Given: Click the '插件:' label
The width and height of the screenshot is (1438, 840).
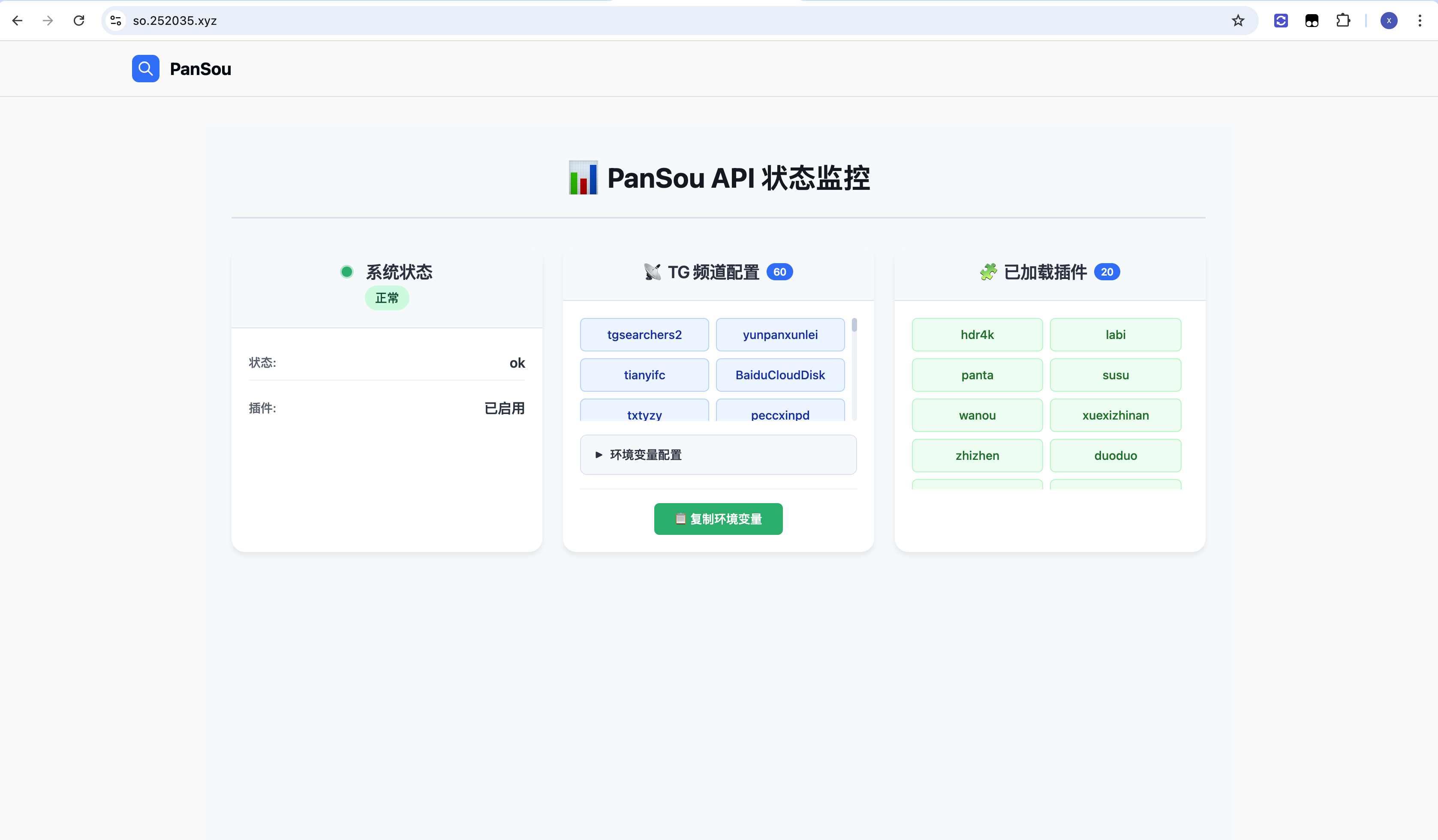Looking at the screenshot, I should click(262, 408).
